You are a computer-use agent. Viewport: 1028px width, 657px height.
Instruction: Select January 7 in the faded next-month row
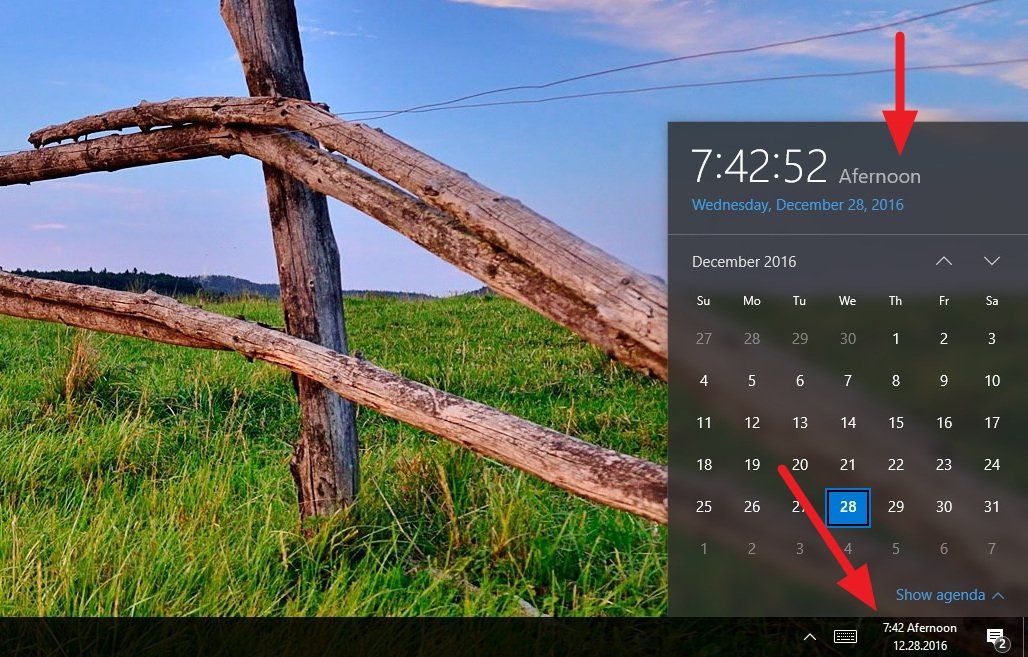[x=991, y=548]
